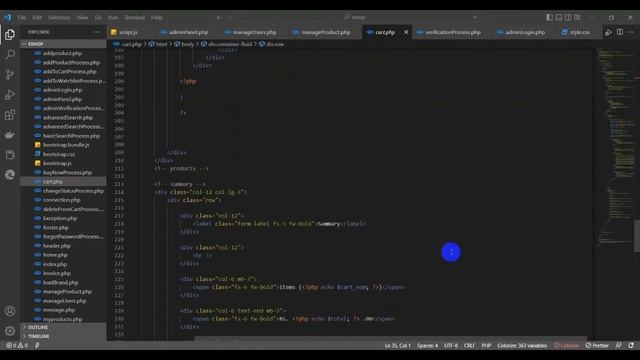Viewport: 640px width, 360px height.
Task: Switch to the adminLogin.php tab
Action: [x=525, y=32]
